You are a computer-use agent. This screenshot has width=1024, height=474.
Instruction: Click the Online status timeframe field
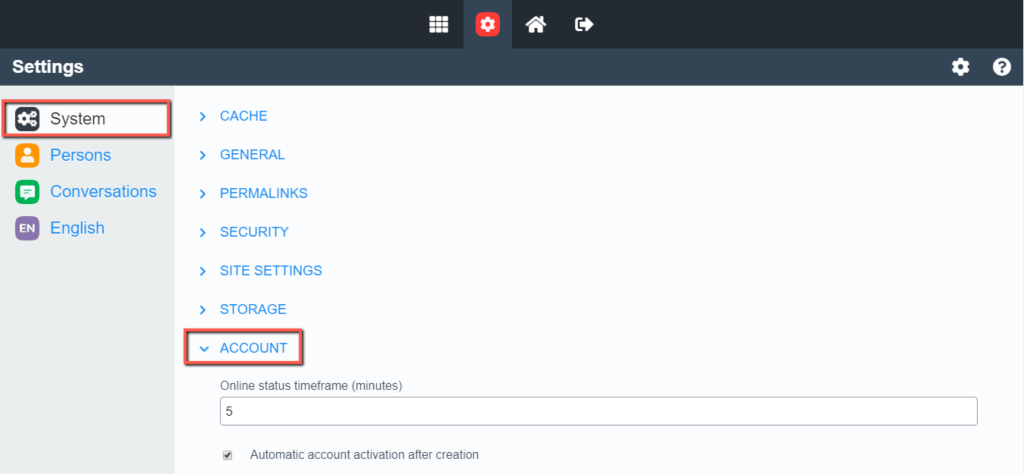tap(599, 411)
